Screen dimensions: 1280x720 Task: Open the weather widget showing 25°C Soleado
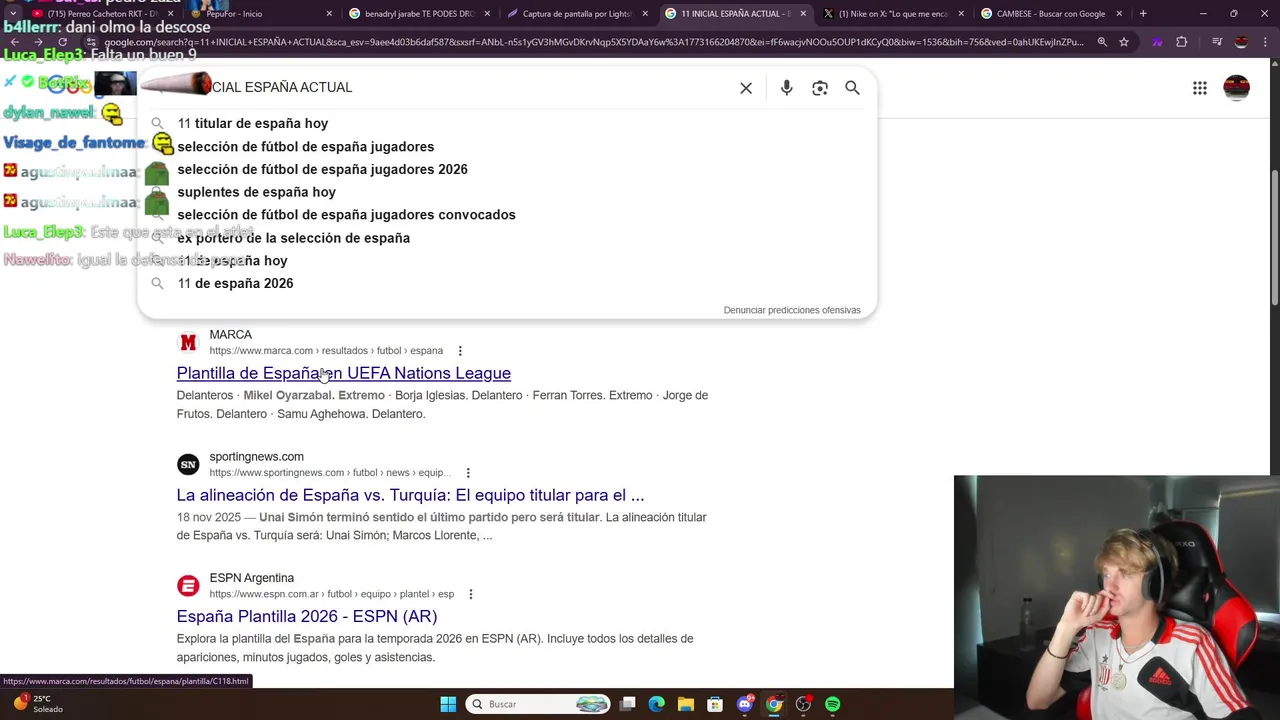(x=38, y=704)
